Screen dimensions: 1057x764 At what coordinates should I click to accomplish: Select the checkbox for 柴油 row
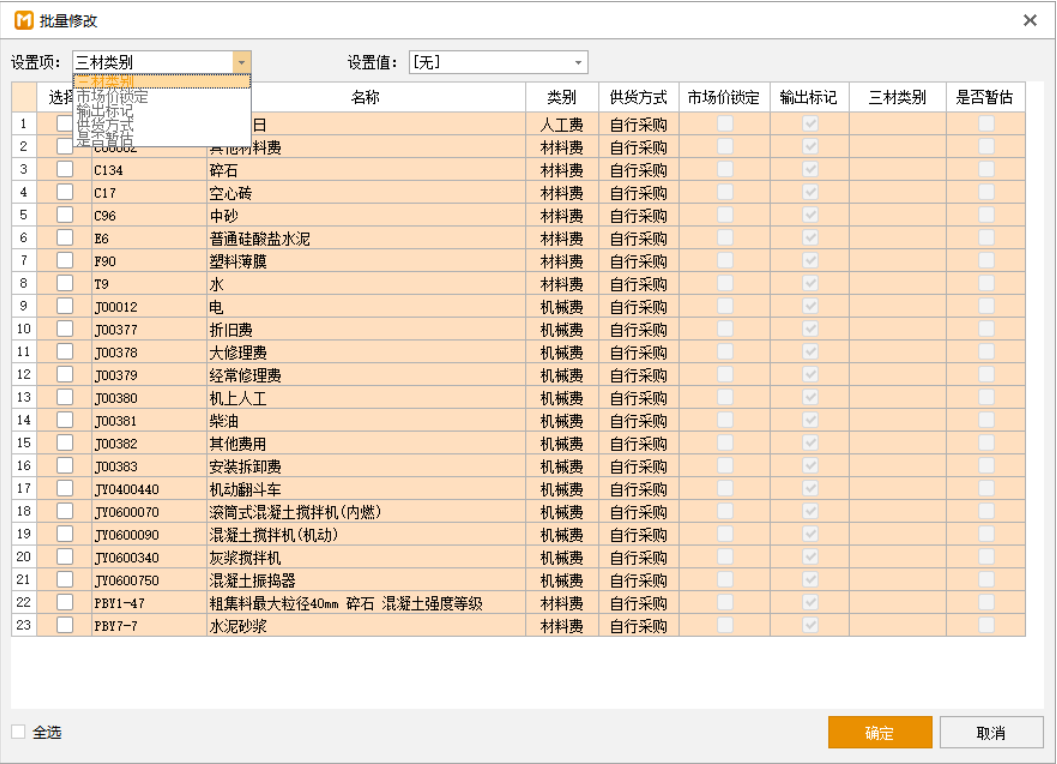pyautogui.click(x=65, y=420)
